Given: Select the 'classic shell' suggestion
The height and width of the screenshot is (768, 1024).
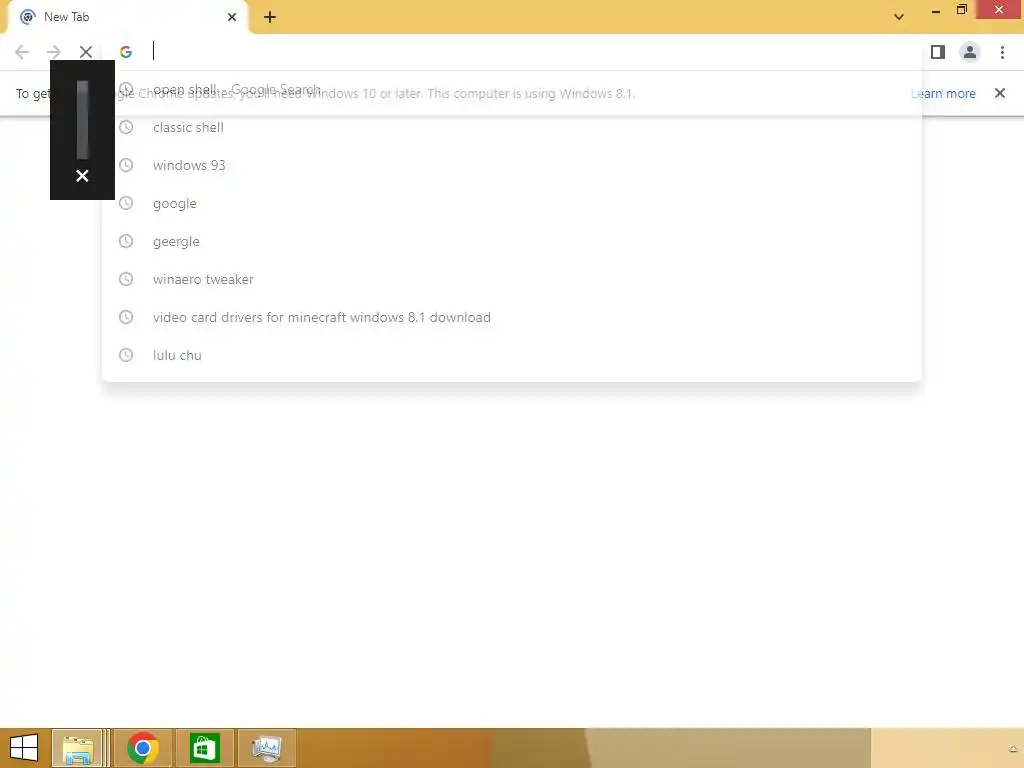Looking at the screenshot, I should tap(511, 127).
